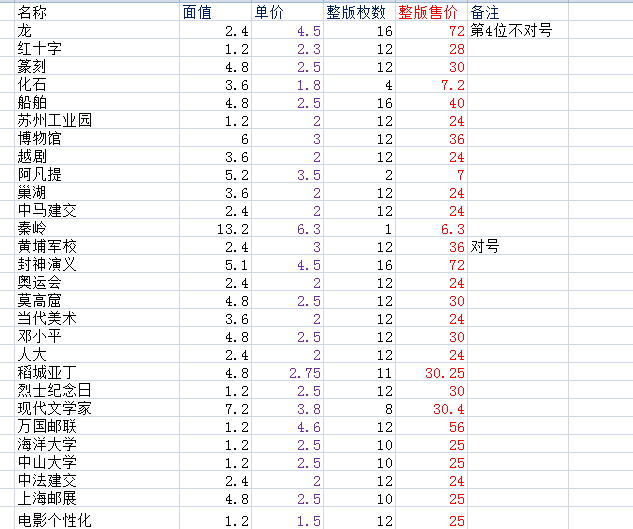Click the 中马建交 name cell
The width and height of the screenshot is (633, 529).
coord(97,210)
